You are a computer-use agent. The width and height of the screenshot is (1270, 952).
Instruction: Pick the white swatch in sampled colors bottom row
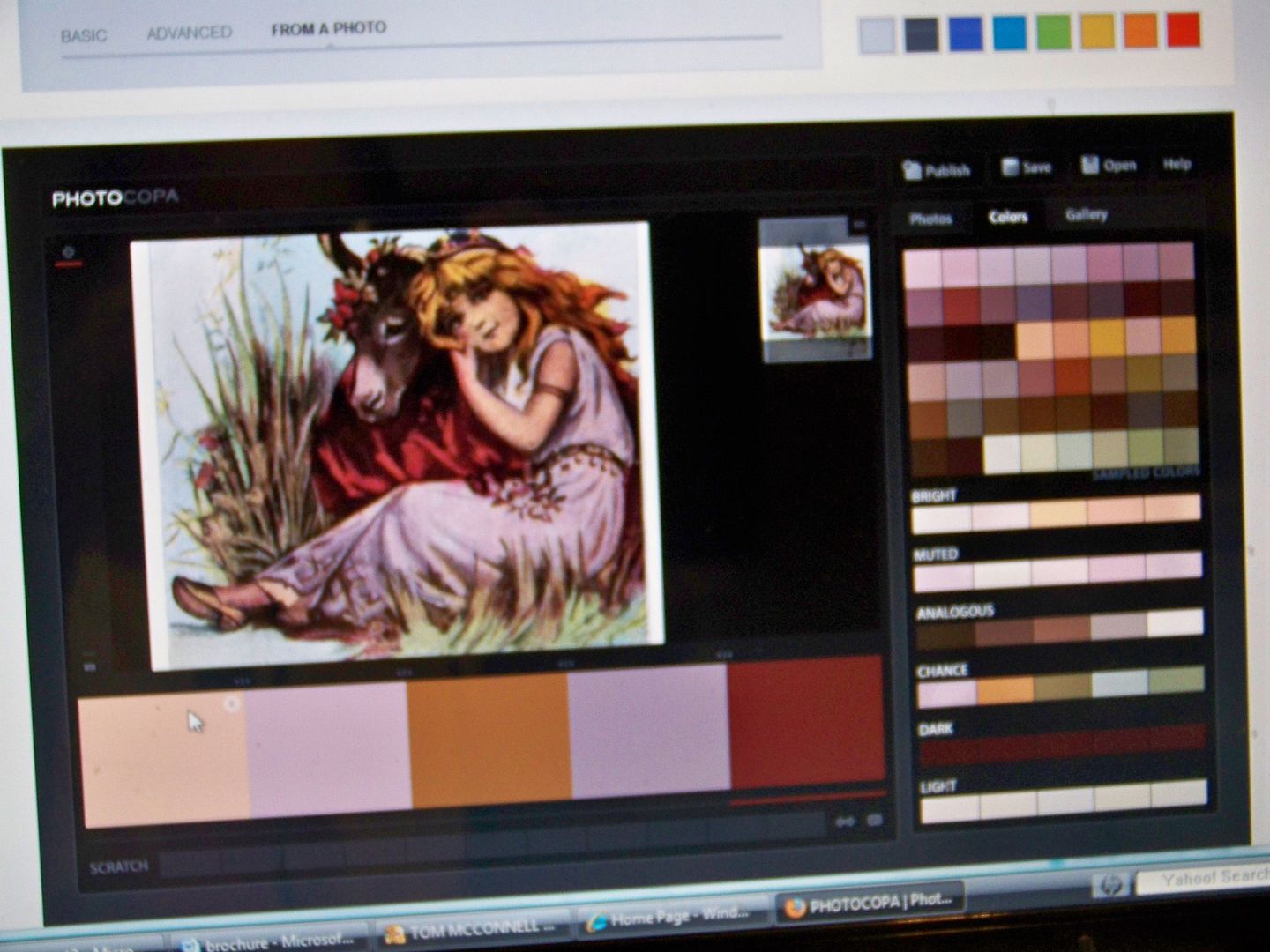pos(1003,454)
